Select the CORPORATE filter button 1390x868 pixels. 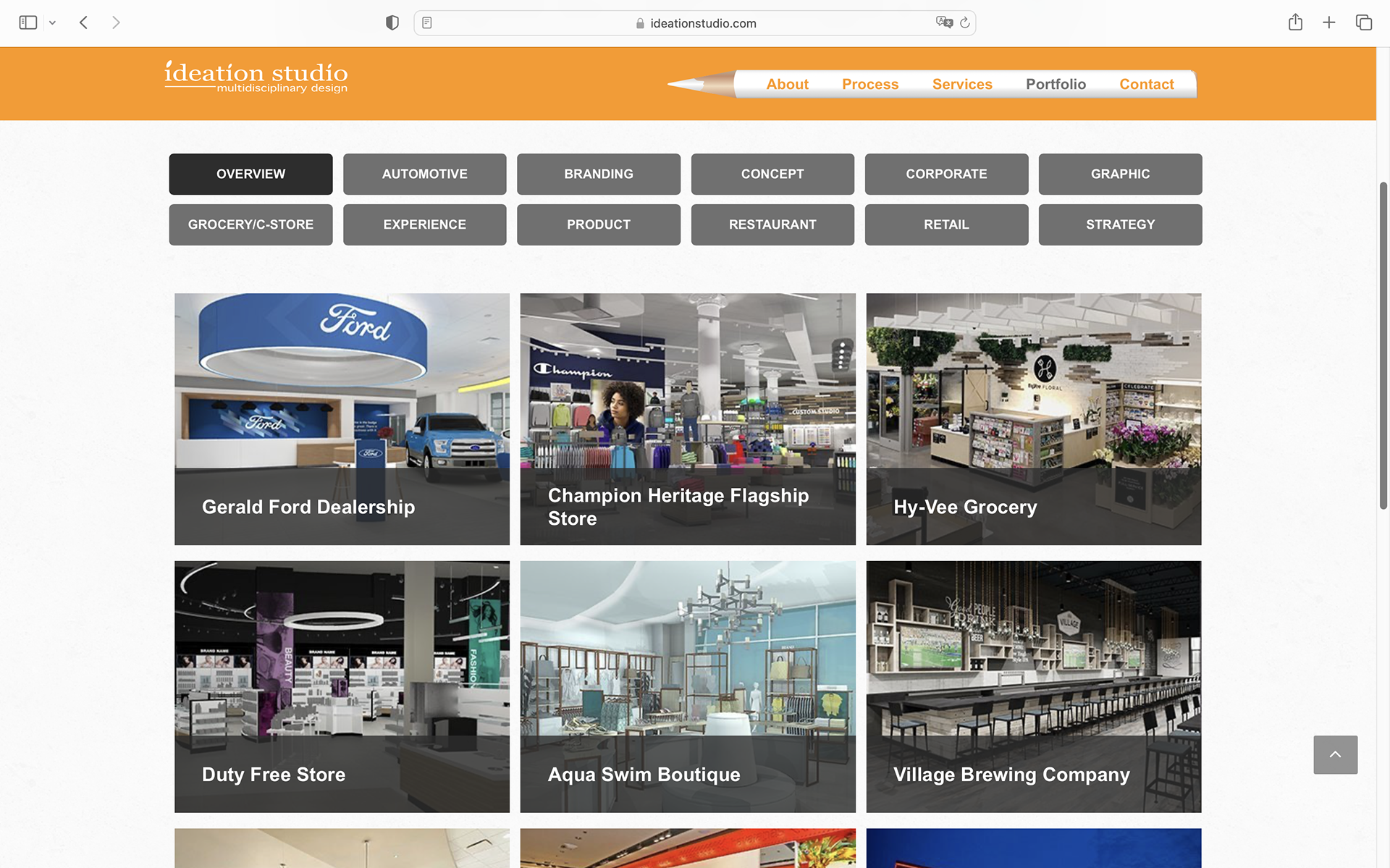click(x=946, y=174)
